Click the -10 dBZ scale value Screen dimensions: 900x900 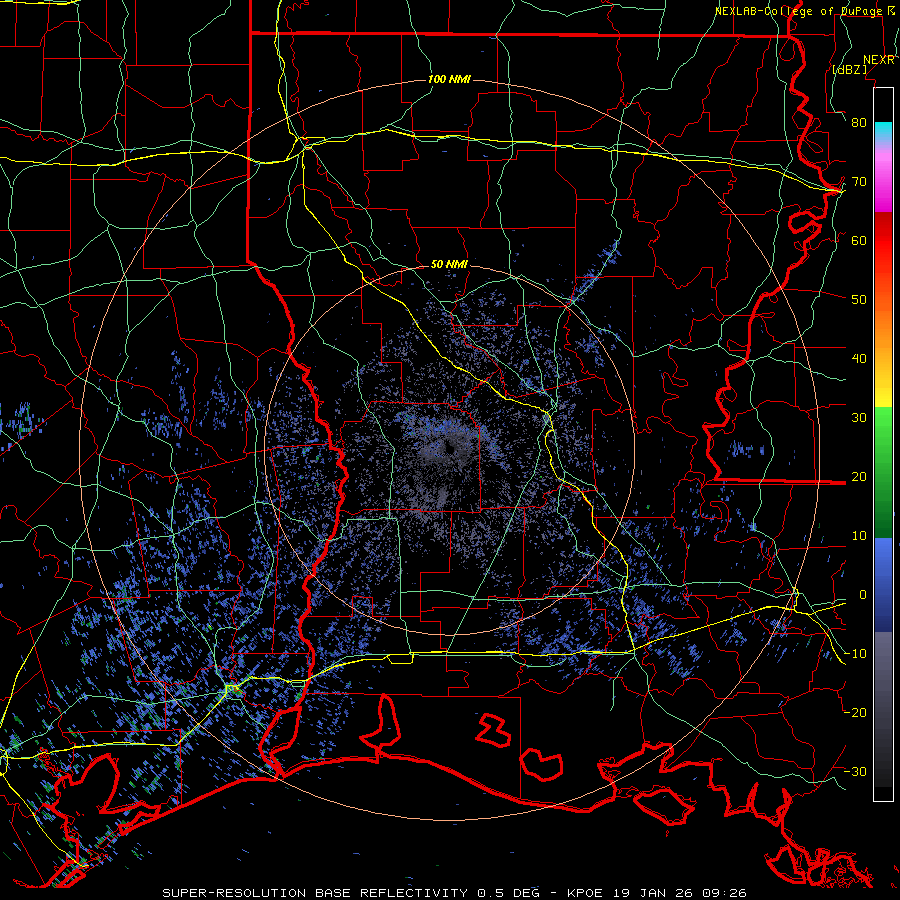[x=855, y=654]
